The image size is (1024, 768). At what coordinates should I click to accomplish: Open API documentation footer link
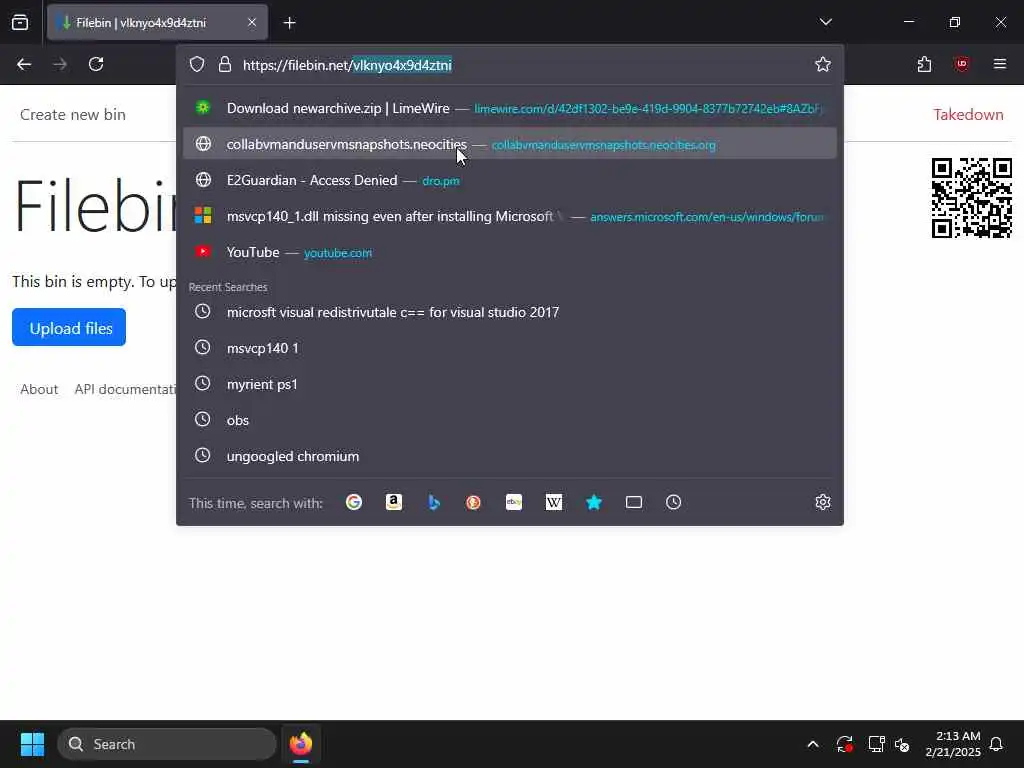(125, 389)
